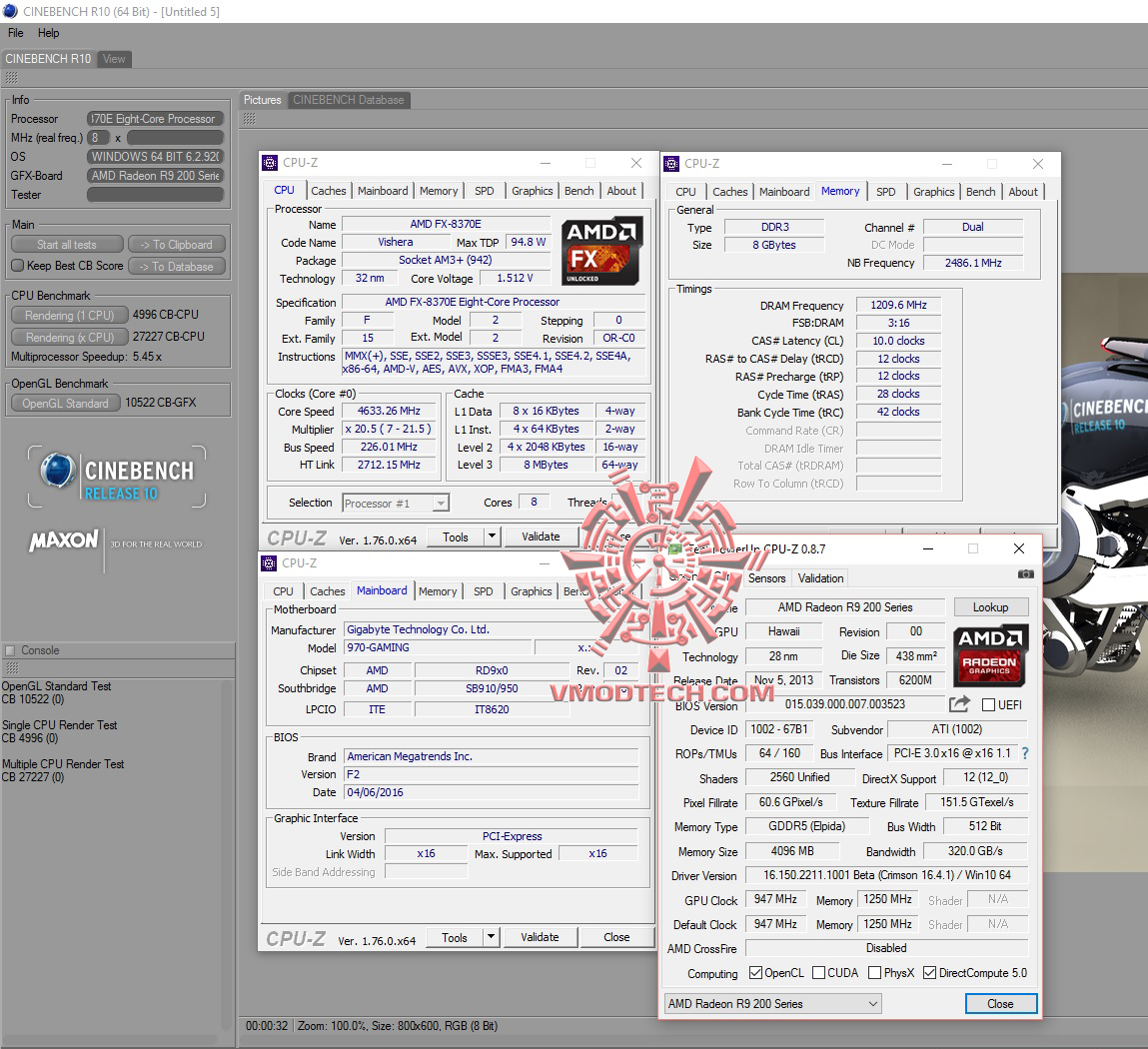Screen dimensions: 1148x1049
Task: Open the Tools arrow in Mainboard CPU-Z window
Action: point(492,937)
